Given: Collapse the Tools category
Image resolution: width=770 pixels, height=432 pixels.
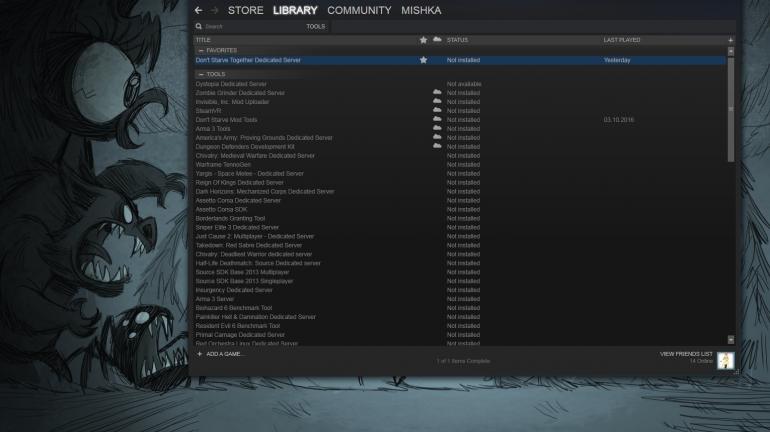Looking at the screenshot, I should (x=201, y=74).
